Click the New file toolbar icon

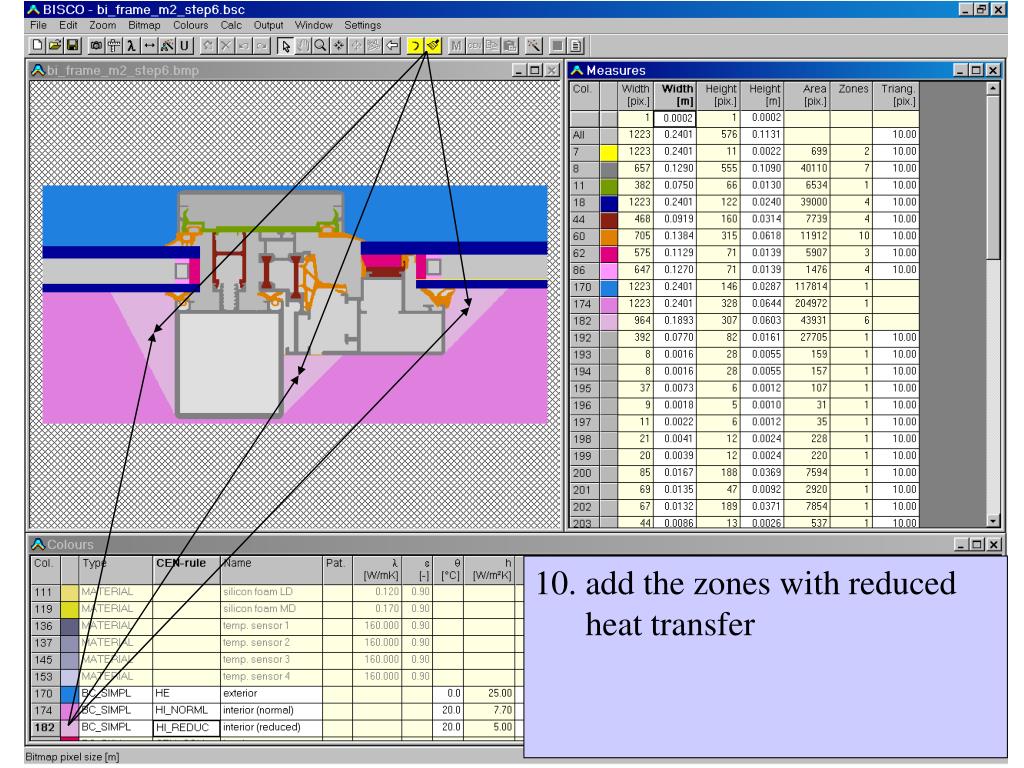coord(37,46)
